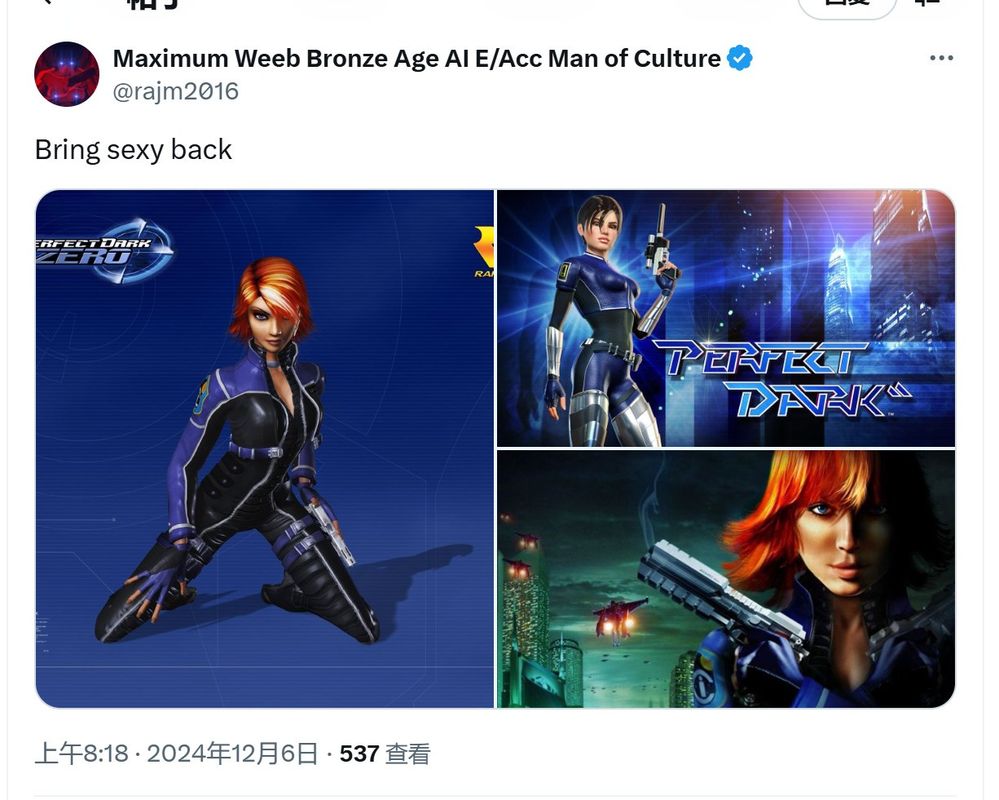This screenshot has height=800, width=999.
Task: Open the more options ellipsis menu
Action: click(941, 58)
